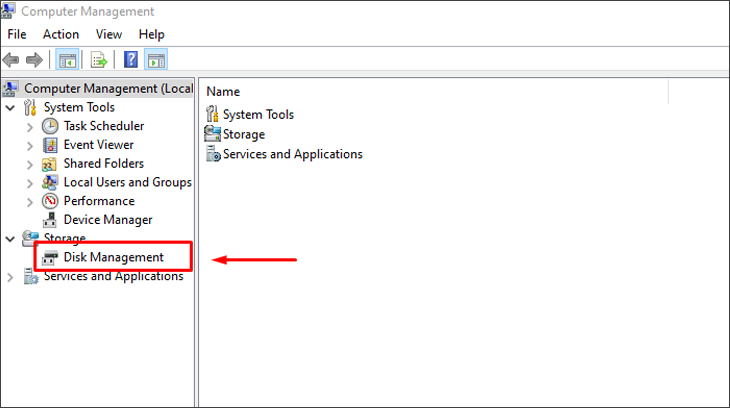Click the System Tools wrench icon in the tree

30,108
